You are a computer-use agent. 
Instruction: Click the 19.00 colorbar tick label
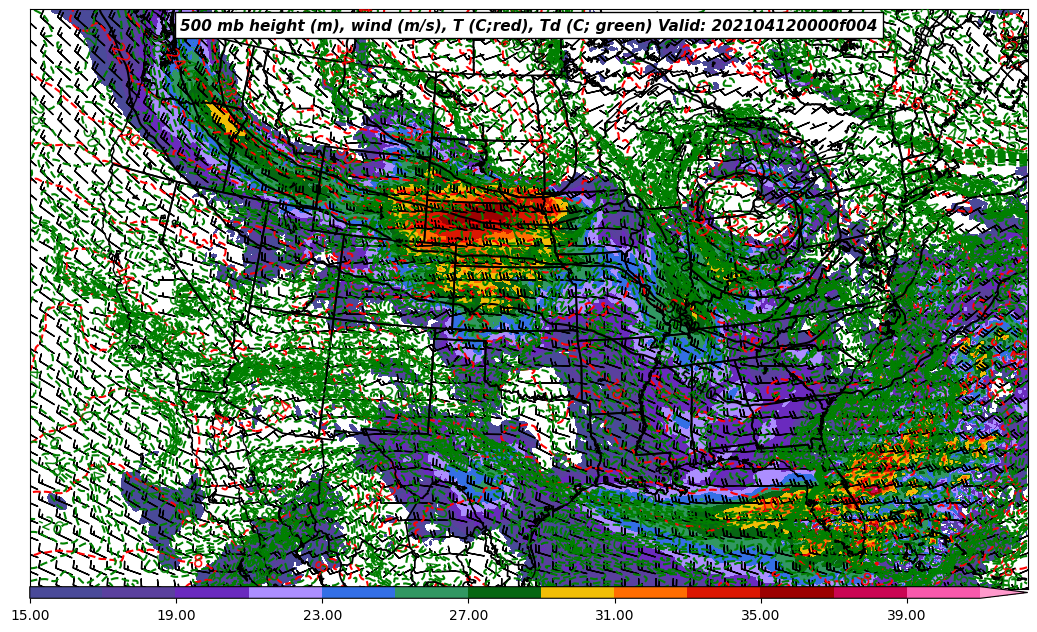(176, 615)
